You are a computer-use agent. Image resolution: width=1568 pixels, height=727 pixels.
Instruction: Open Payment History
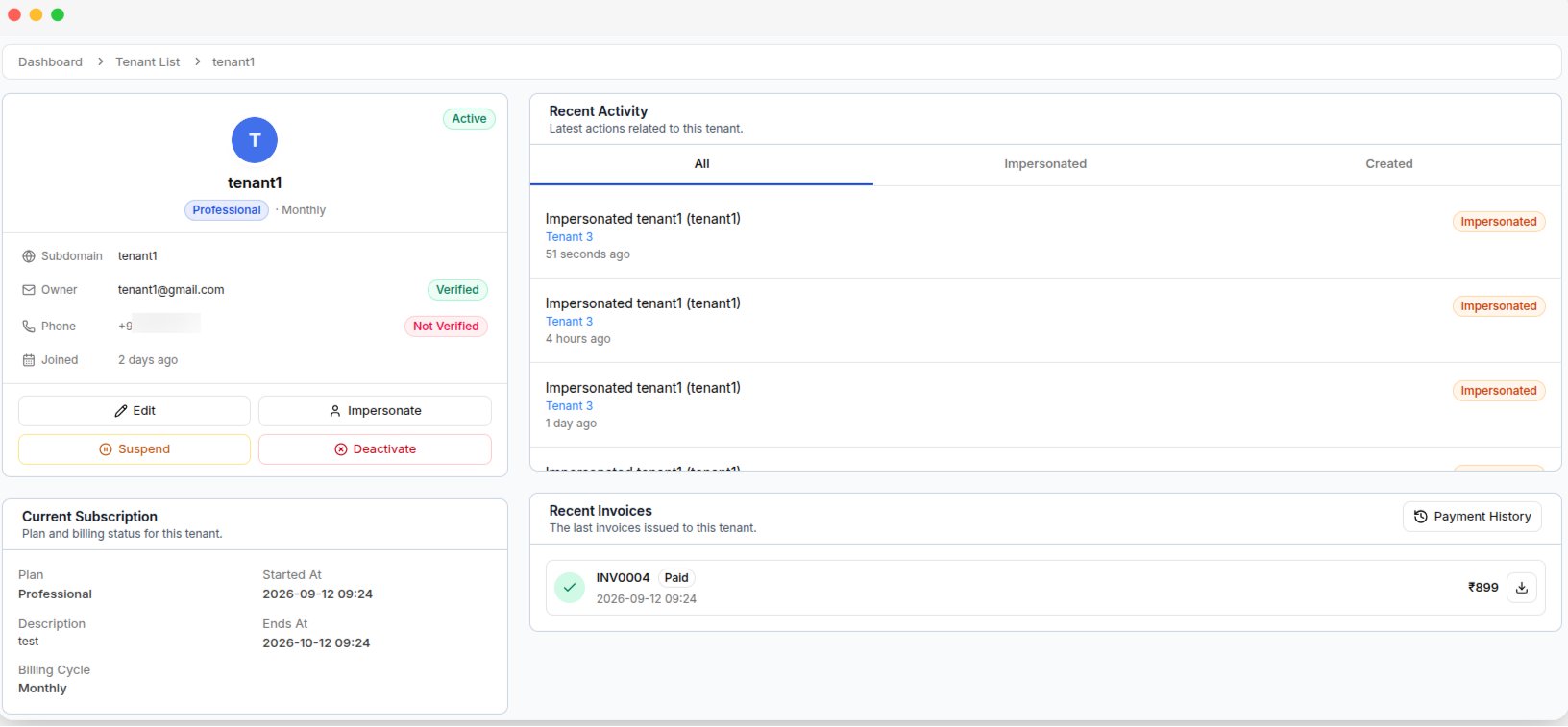pos(1472,517)
